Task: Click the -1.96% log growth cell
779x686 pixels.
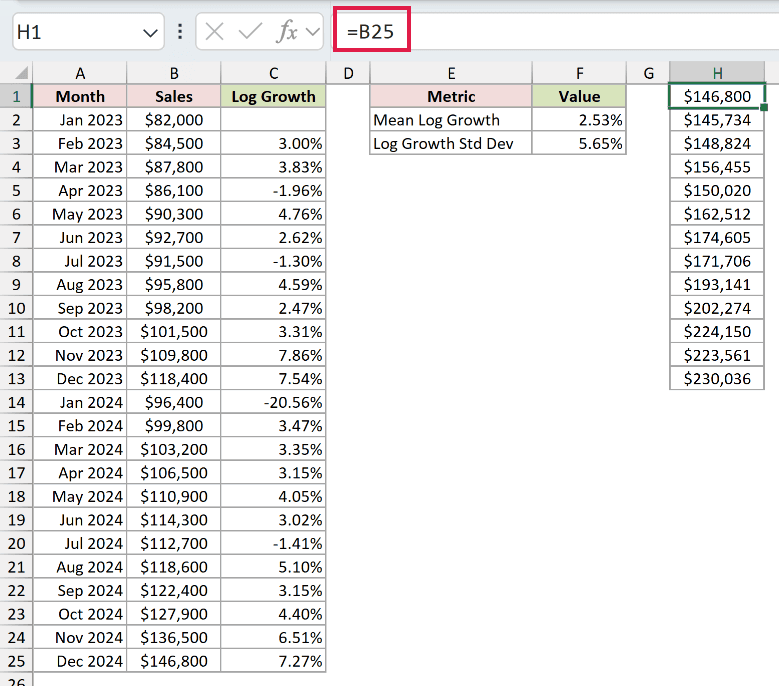Action: tap(273, 190)
